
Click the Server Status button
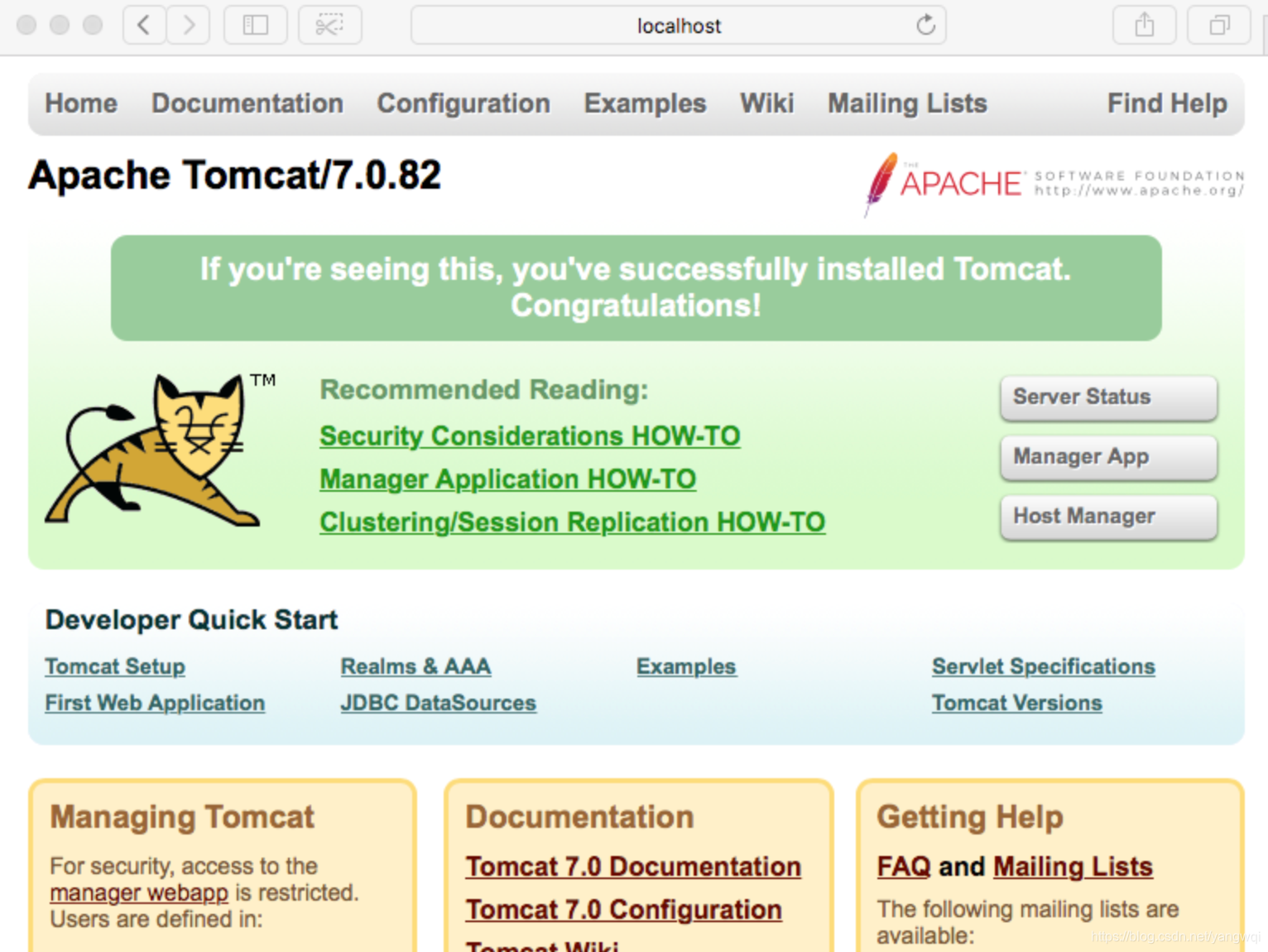point(1107,397)
